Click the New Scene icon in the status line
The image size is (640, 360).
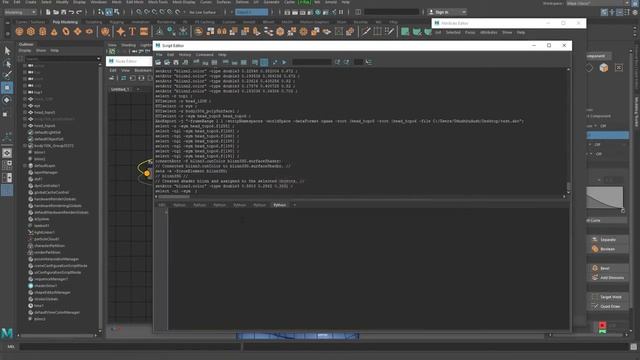(x=48, y=12)
